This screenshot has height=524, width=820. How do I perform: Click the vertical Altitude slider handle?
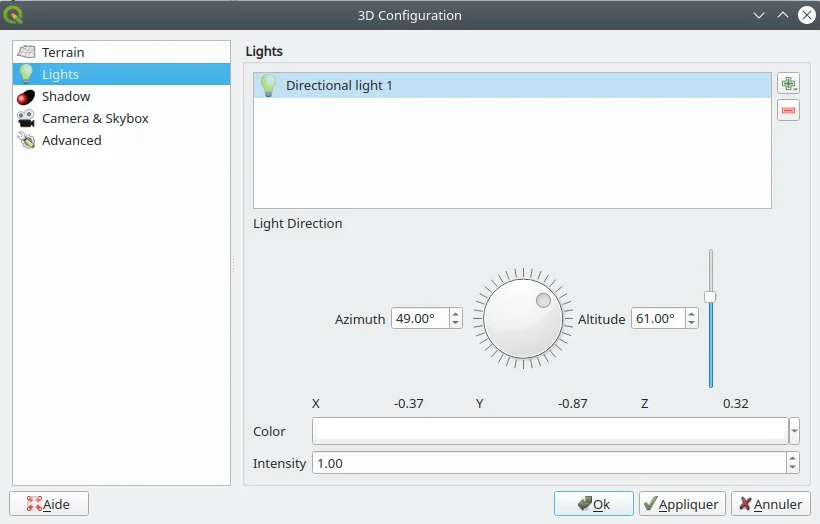[x=710, y=297]
